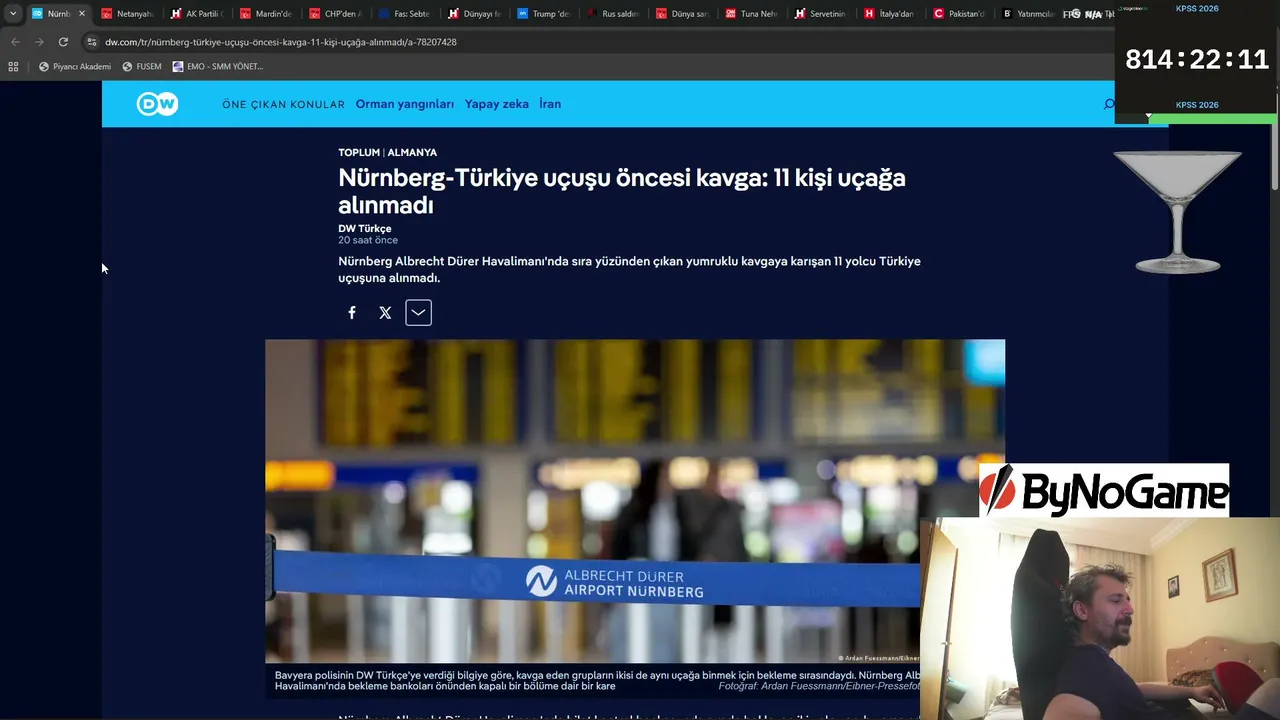Switch to the Netanyahu tab

click(128, 14)
